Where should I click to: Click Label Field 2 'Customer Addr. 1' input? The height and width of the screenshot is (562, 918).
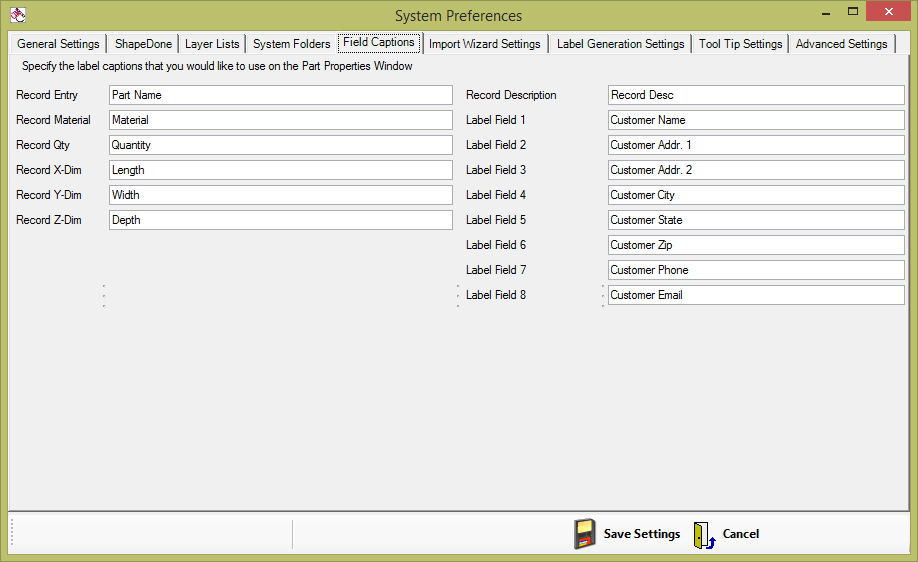[756, 145]
